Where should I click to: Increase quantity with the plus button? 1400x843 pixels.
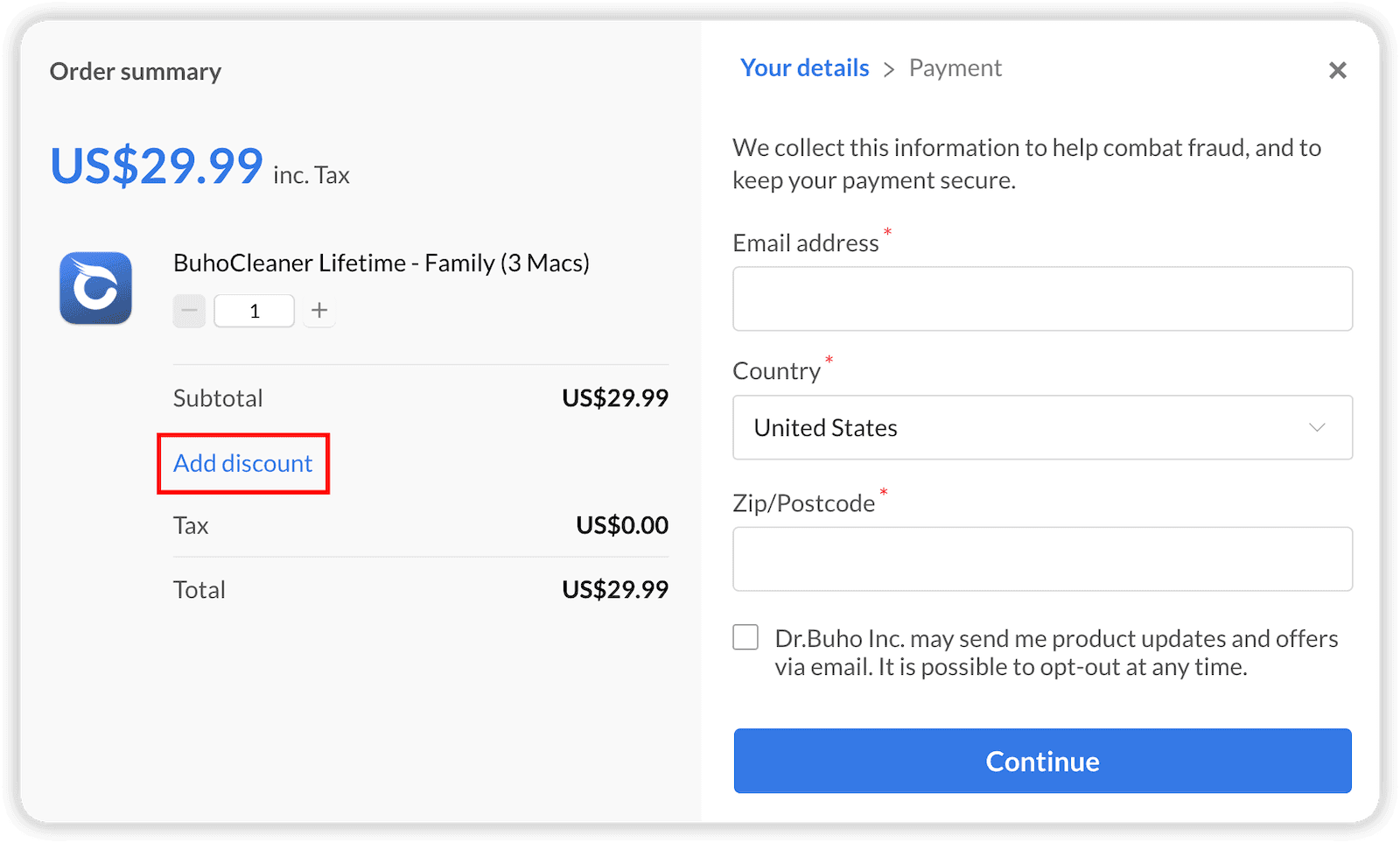click(x=319, y=311)
